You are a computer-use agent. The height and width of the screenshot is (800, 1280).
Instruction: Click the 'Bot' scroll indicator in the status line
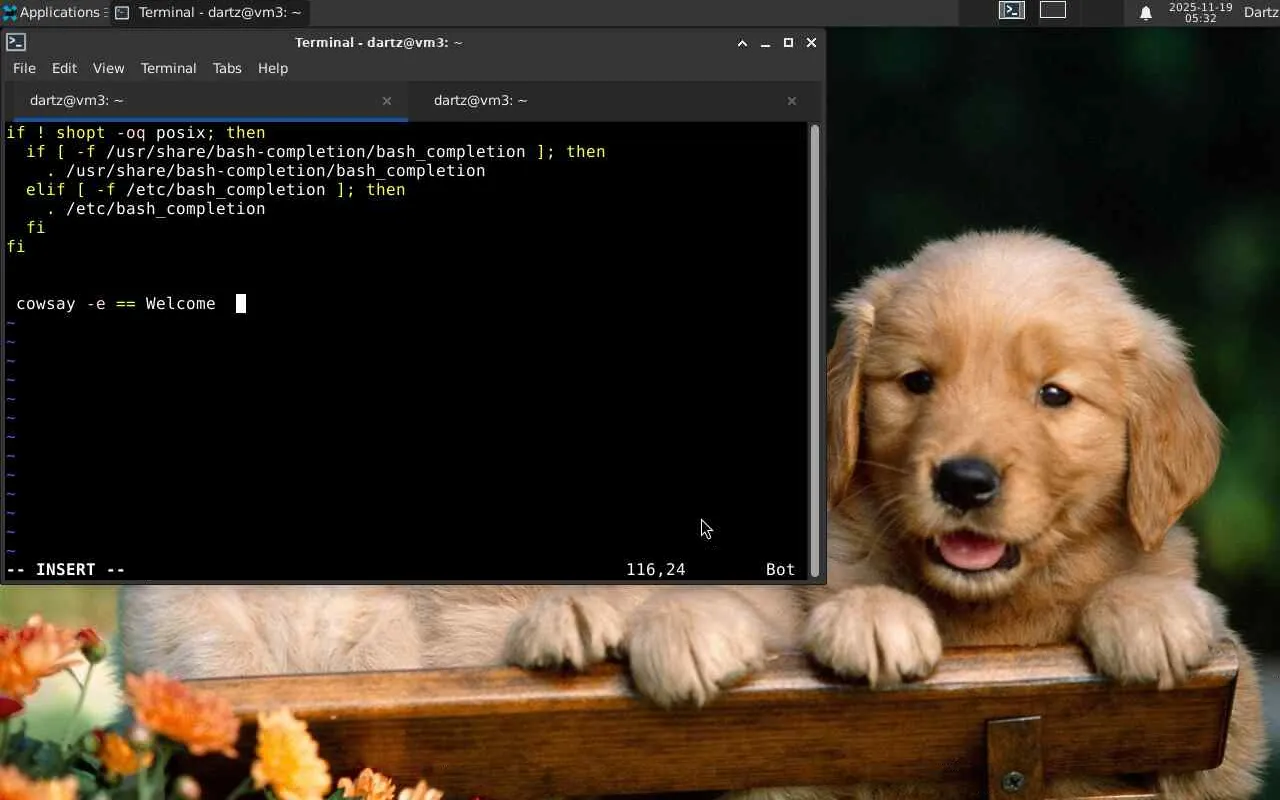coord(781,570)
